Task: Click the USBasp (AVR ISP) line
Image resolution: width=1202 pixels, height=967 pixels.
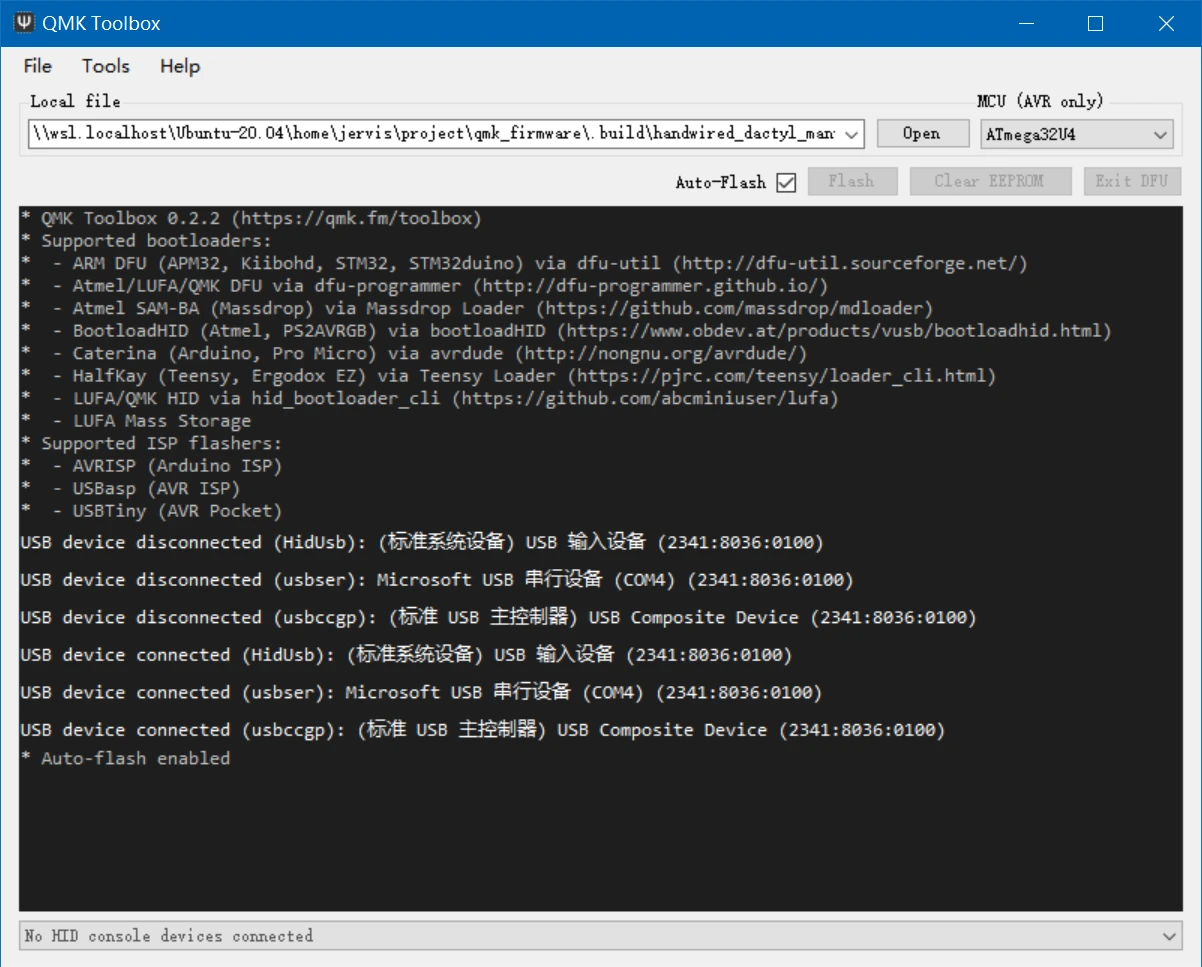Action: point(131,488)
